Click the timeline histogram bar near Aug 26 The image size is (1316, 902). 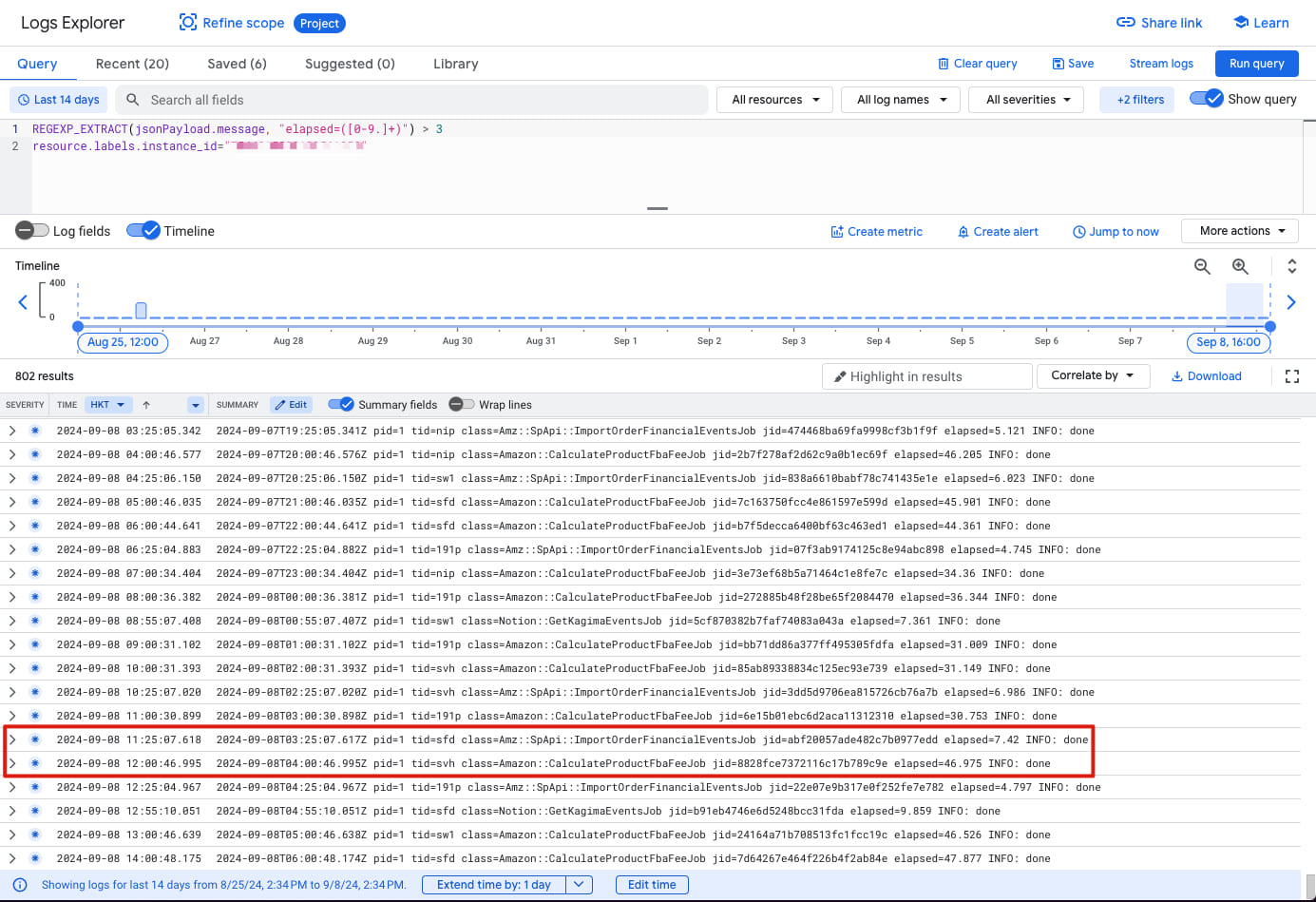(x=141, y=311)
